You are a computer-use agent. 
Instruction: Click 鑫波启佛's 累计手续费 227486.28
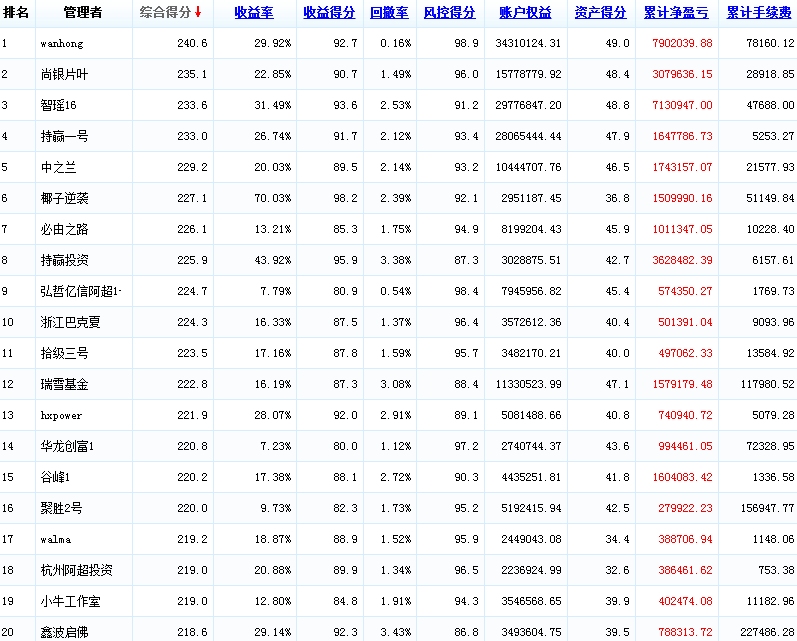click(767, 632)
